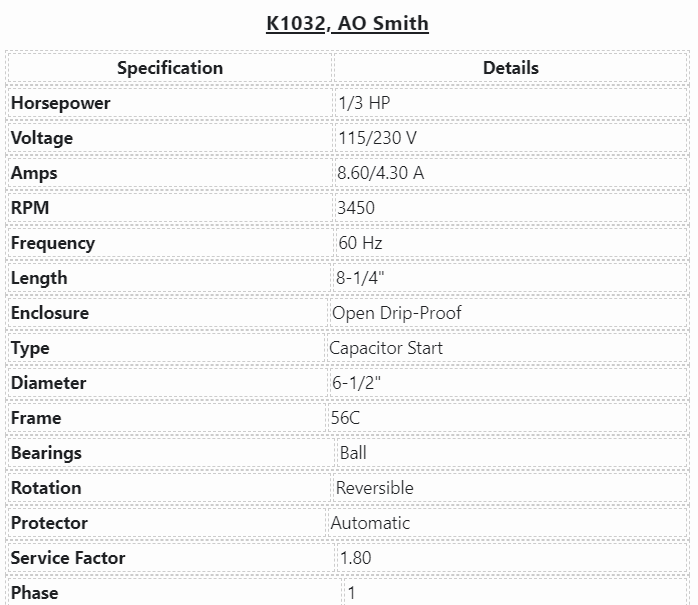The width and height of the screenshot is (698, 605).
Task: Click the 56C frame value
Action: click(x=346, y=418)
